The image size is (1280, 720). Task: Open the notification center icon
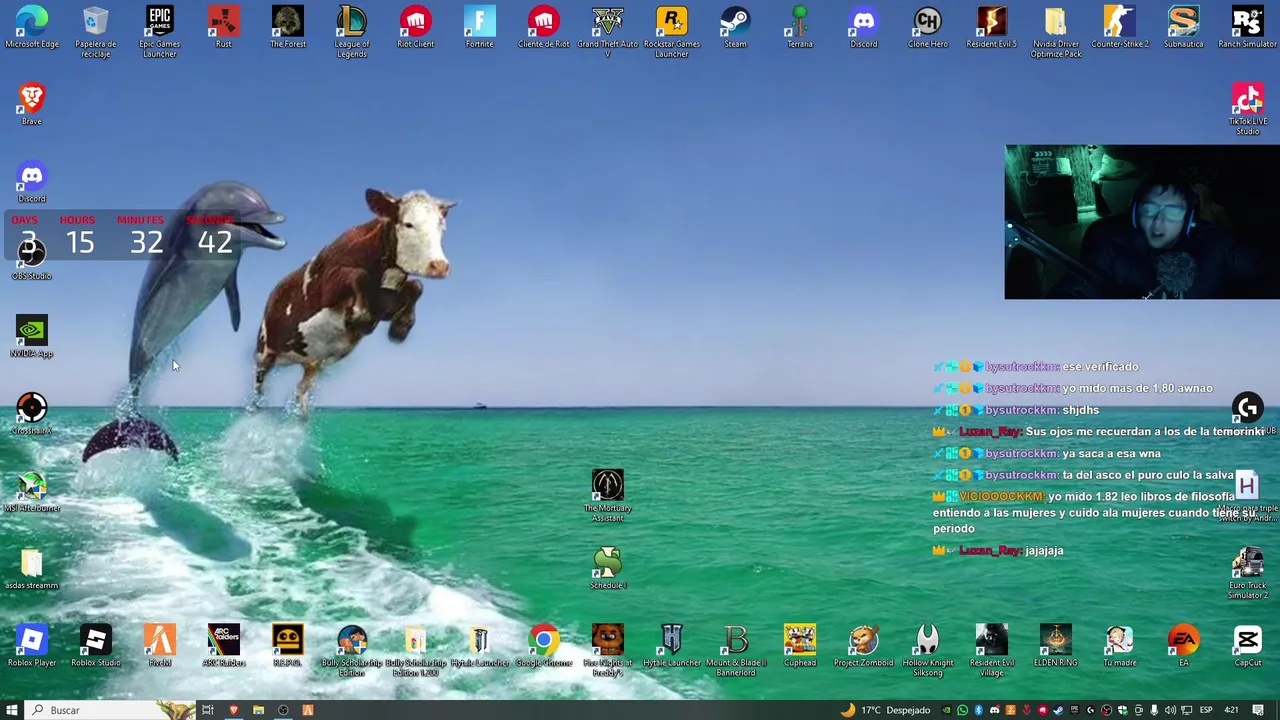pos(1258,710)
